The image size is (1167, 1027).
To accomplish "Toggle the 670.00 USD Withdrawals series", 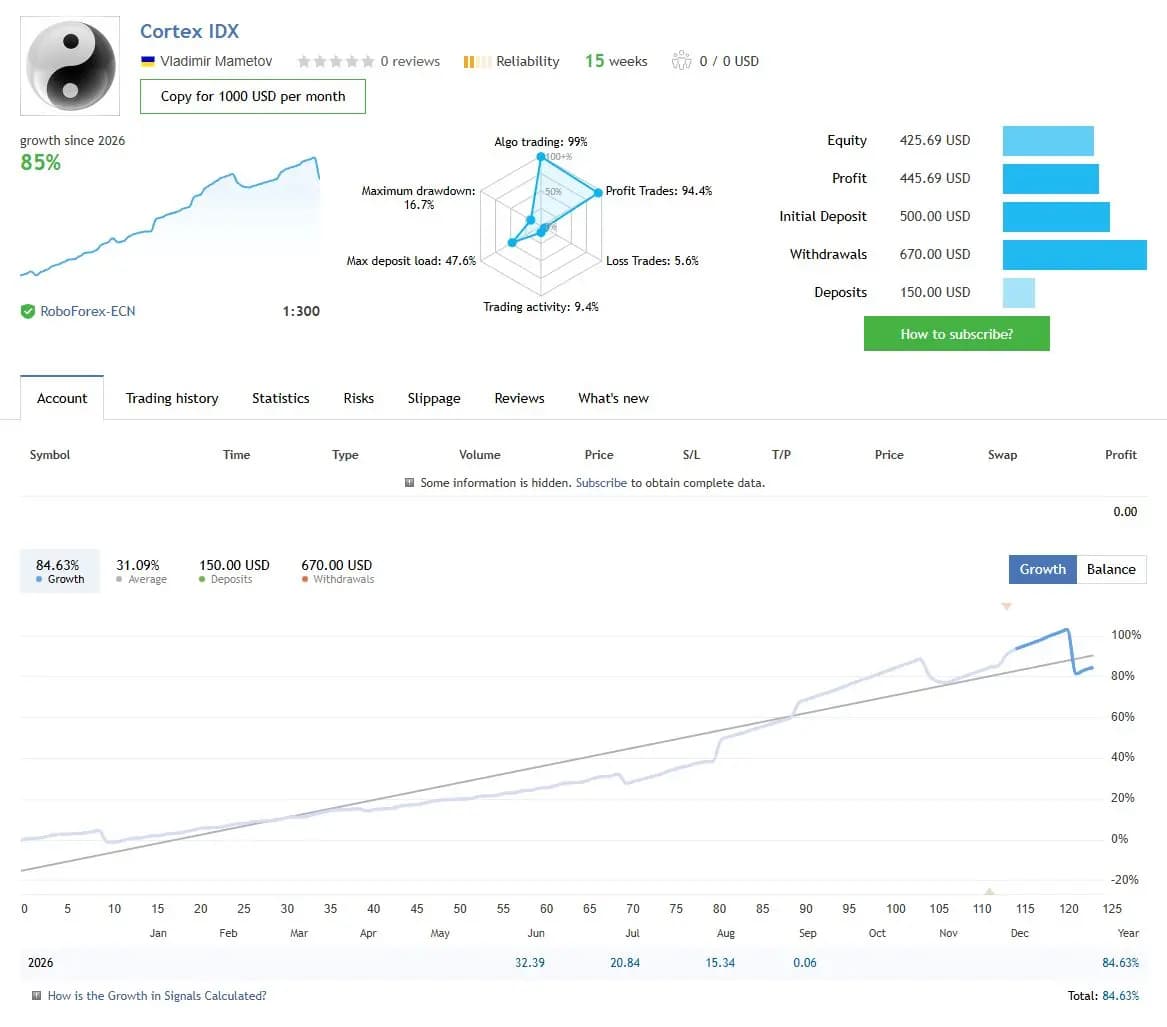I will 337,571.
